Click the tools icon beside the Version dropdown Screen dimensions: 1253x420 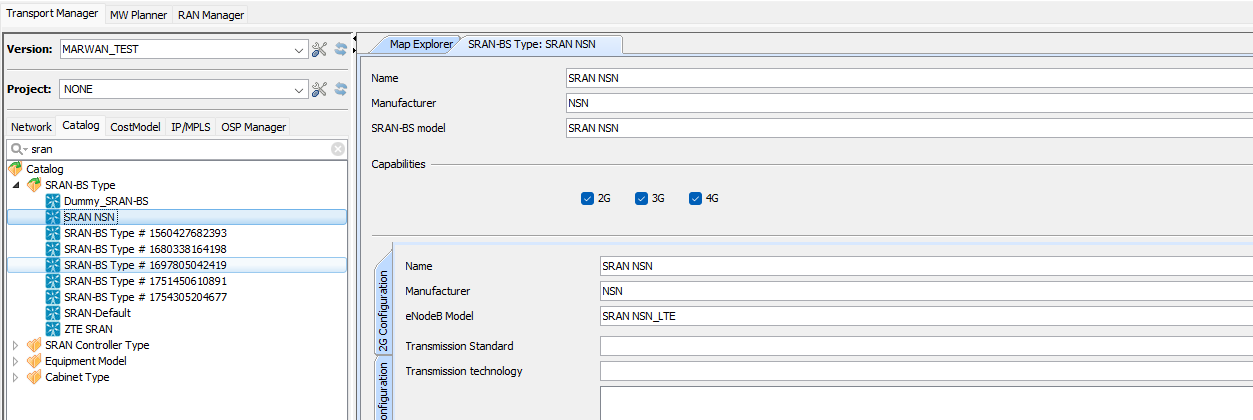point(320,49)
